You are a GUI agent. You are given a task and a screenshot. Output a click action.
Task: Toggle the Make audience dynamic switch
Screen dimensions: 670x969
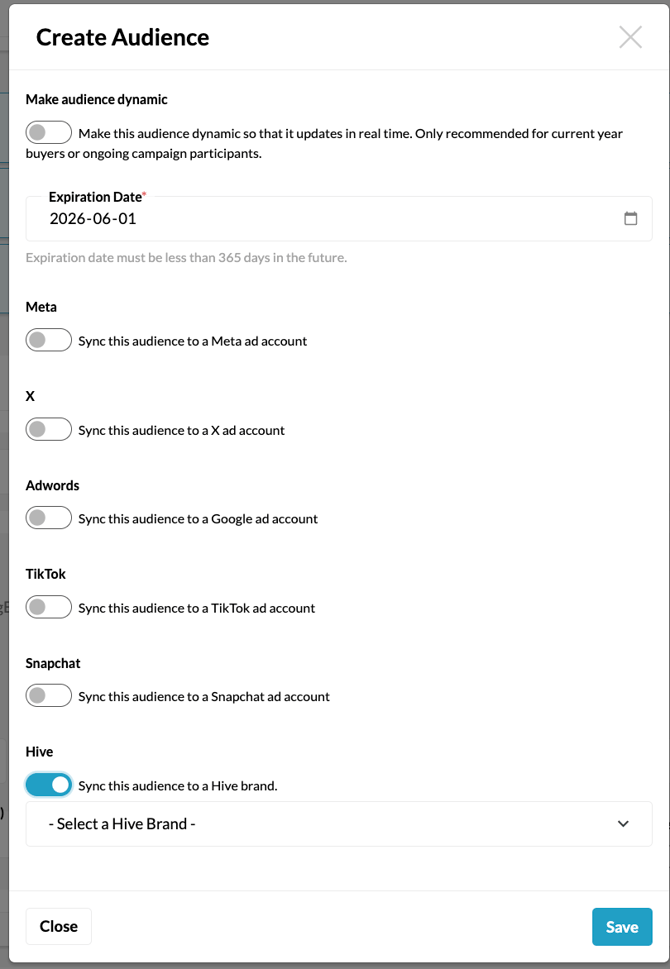47,132
